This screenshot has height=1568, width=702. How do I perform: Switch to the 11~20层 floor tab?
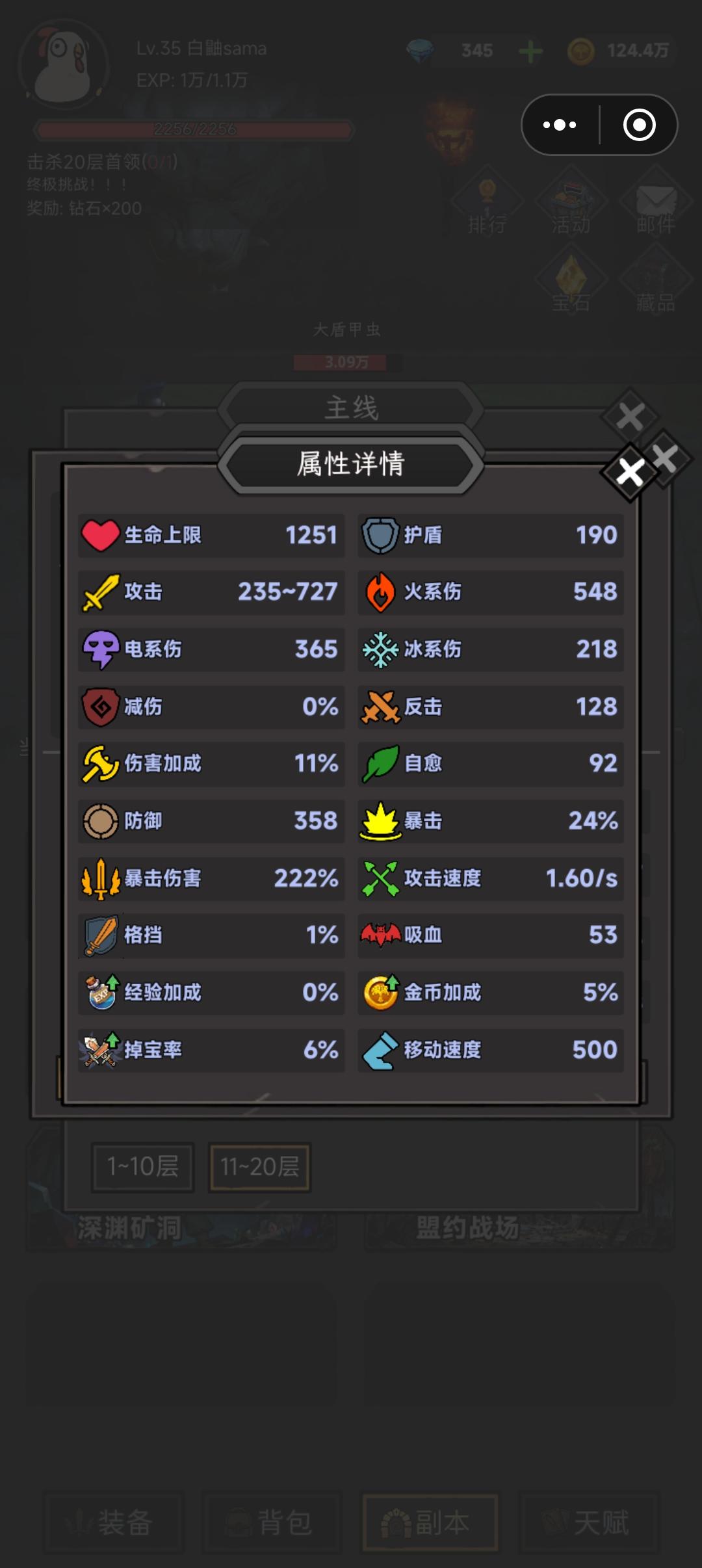pyautogui.click(x=260, y=1167)
